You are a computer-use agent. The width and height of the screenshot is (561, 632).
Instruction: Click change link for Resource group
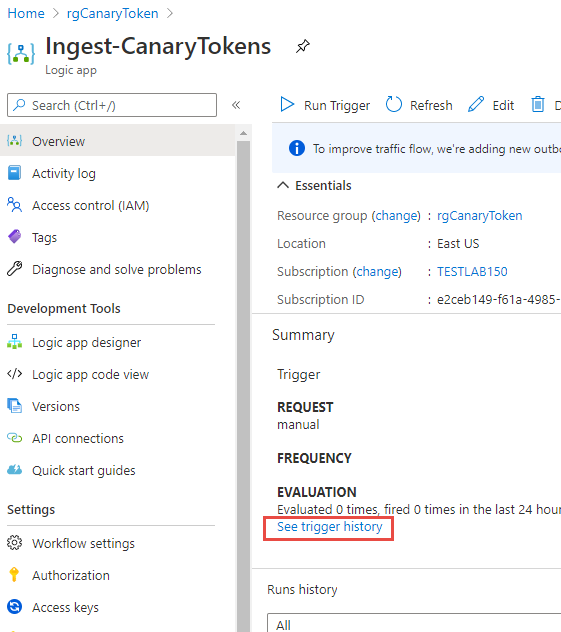coord(396,216)
